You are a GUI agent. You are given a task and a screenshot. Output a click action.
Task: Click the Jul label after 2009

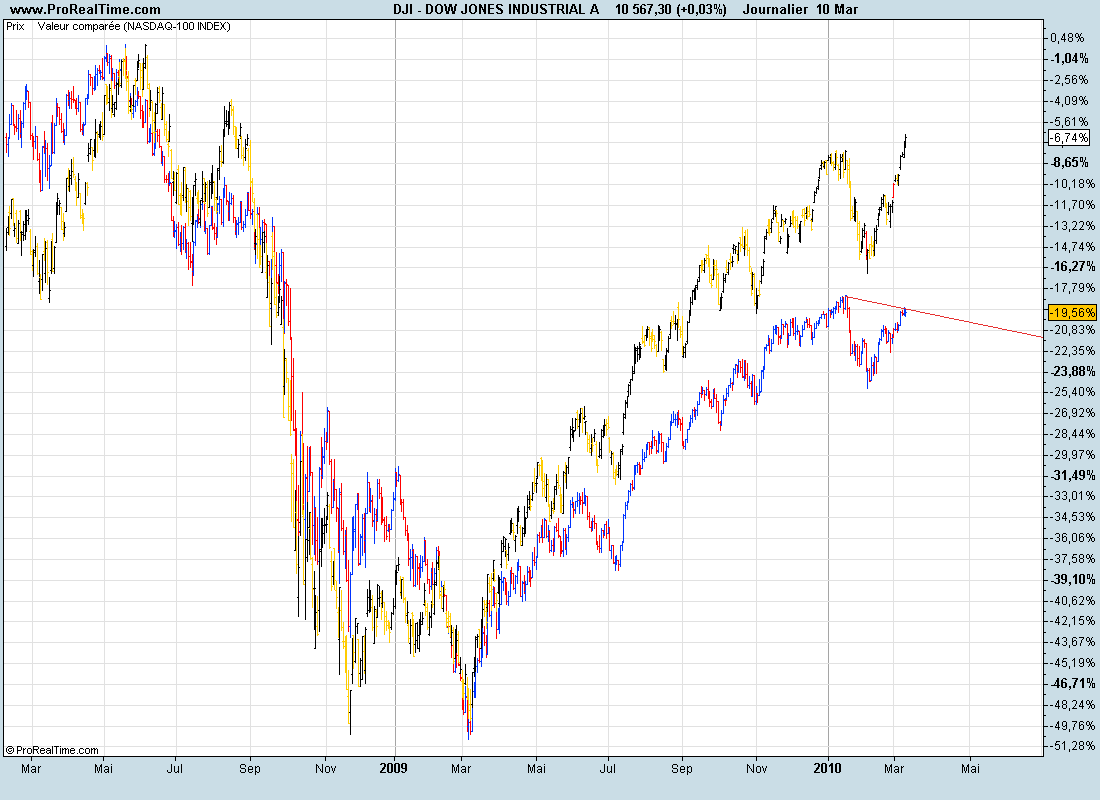(608, 768)
